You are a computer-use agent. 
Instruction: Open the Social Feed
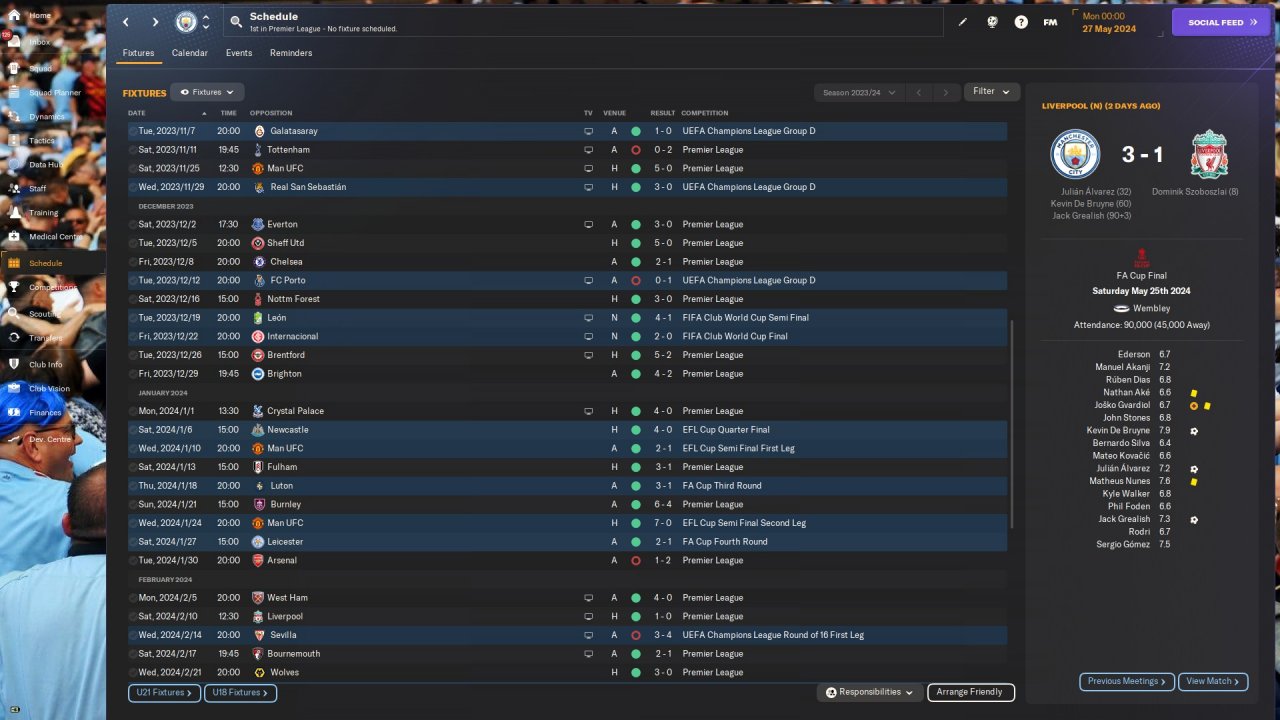coord(1220,22)
